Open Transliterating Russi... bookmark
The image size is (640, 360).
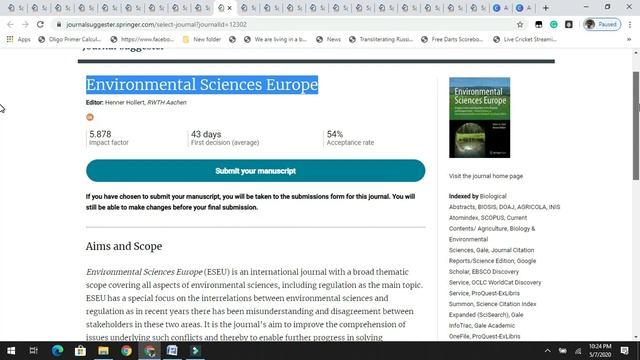click(381, 39)
